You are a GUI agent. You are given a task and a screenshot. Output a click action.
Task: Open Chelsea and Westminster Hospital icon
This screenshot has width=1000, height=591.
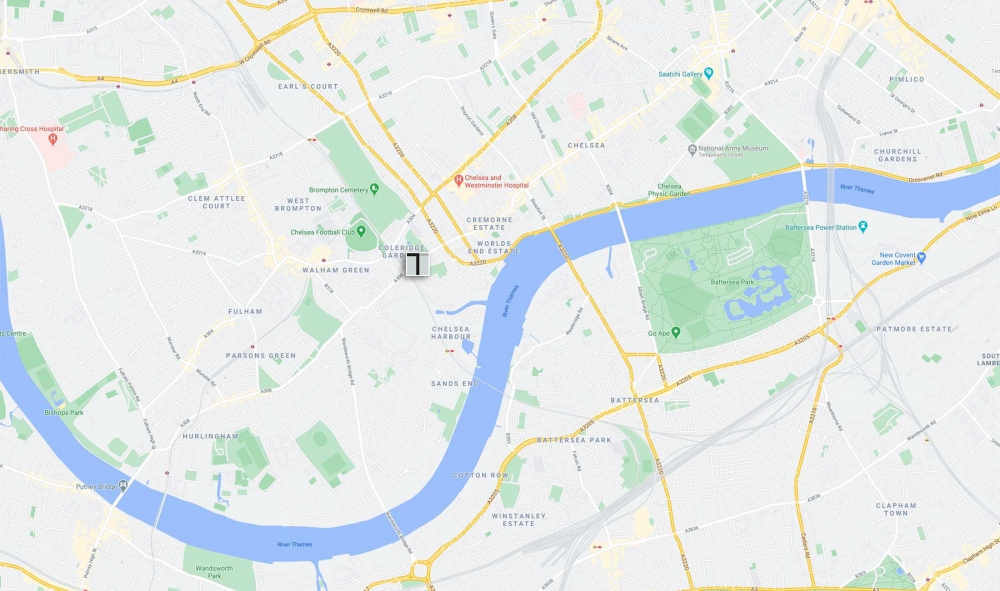pos(458,181)
